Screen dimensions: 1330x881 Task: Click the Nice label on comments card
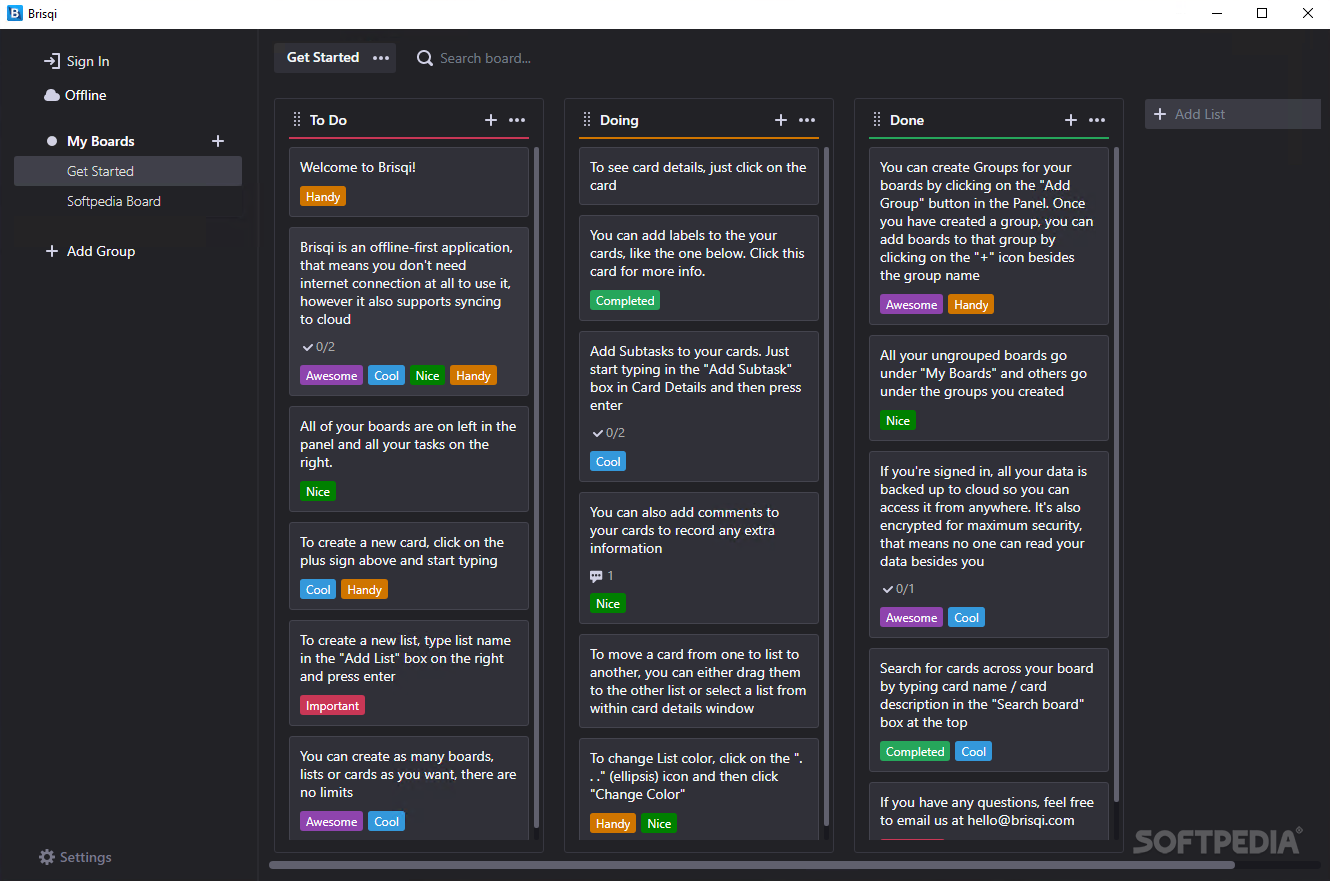coord(608,604)
